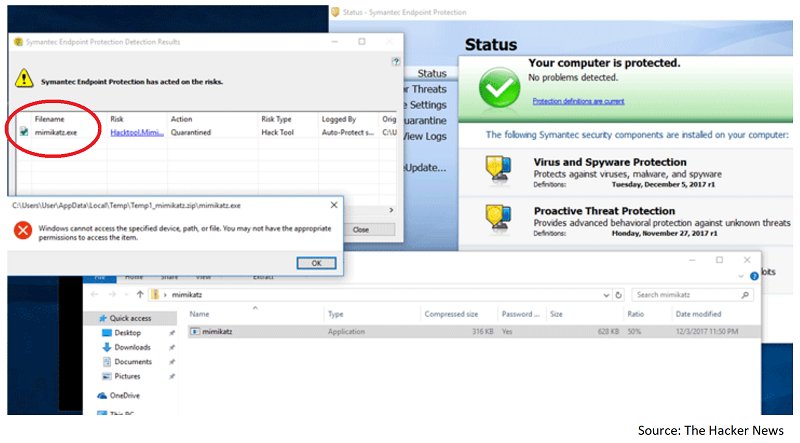Open Settings in Symantec sidebar

tap(424, 105)
